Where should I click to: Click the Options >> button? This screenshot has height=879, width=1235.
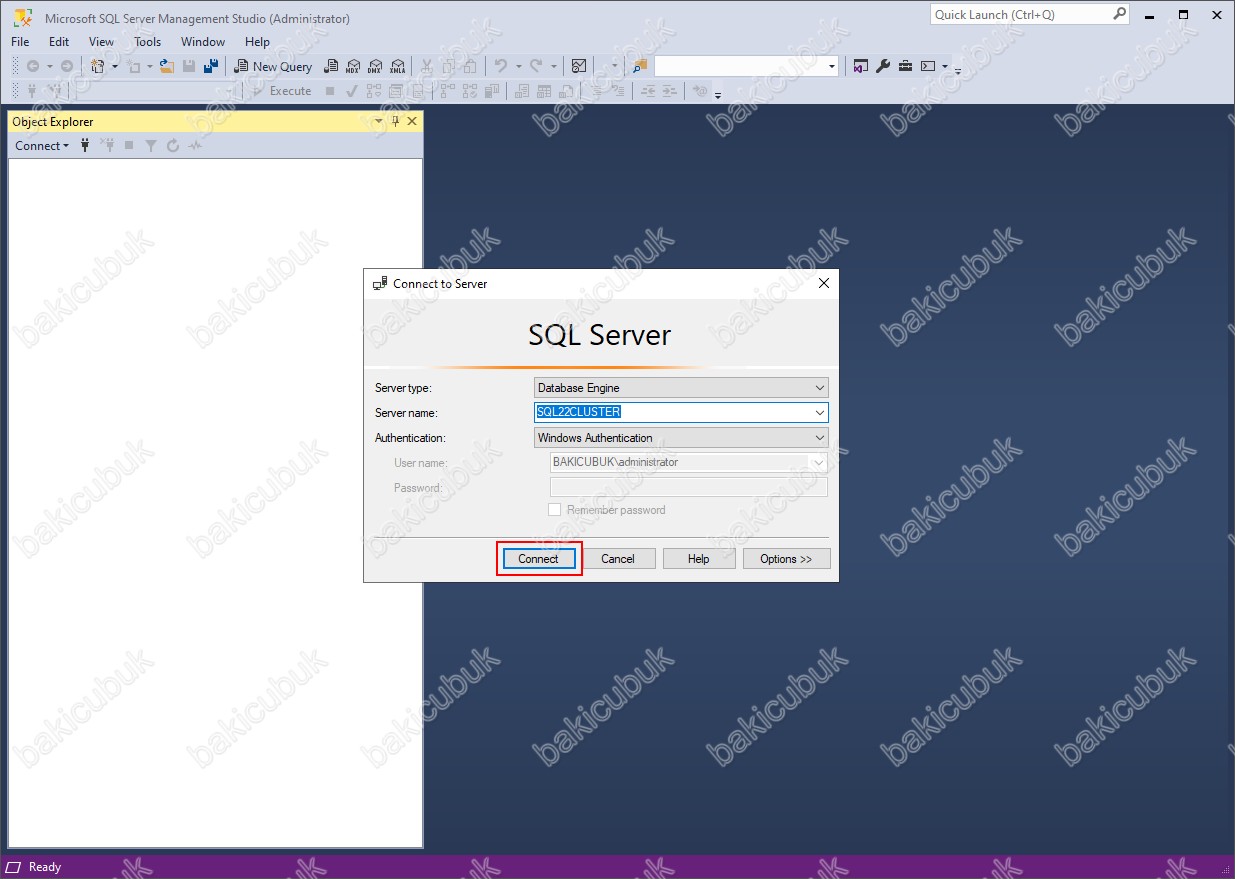[786, 559]
